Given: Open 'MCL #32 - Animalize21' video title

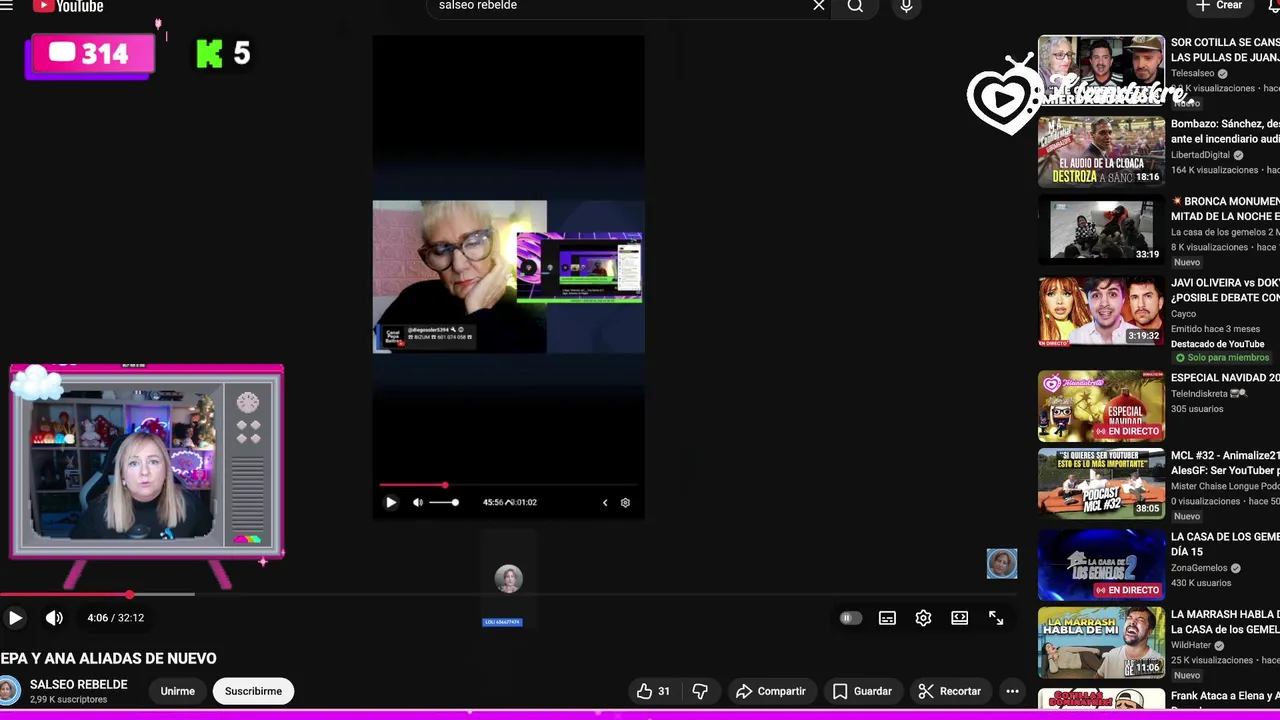Looking at the screenshot, I should (x=1225, y=462).
